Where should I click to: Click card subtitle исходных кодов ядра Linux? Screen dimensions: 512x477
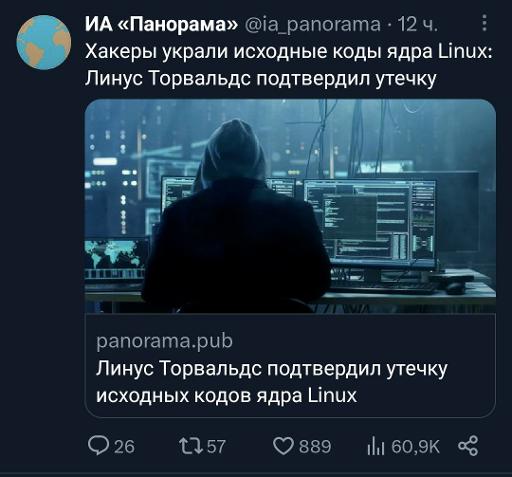click(x=226, y=396)
